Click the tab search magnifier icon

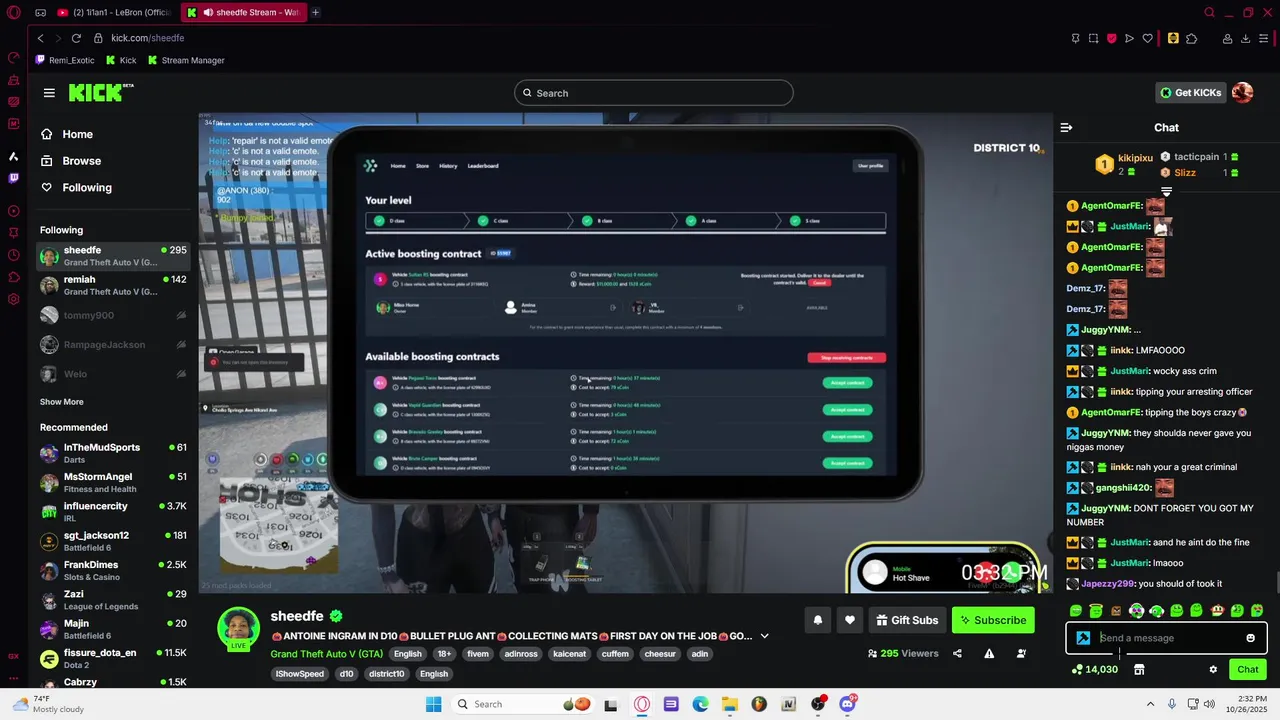[x=1209, y=12]
